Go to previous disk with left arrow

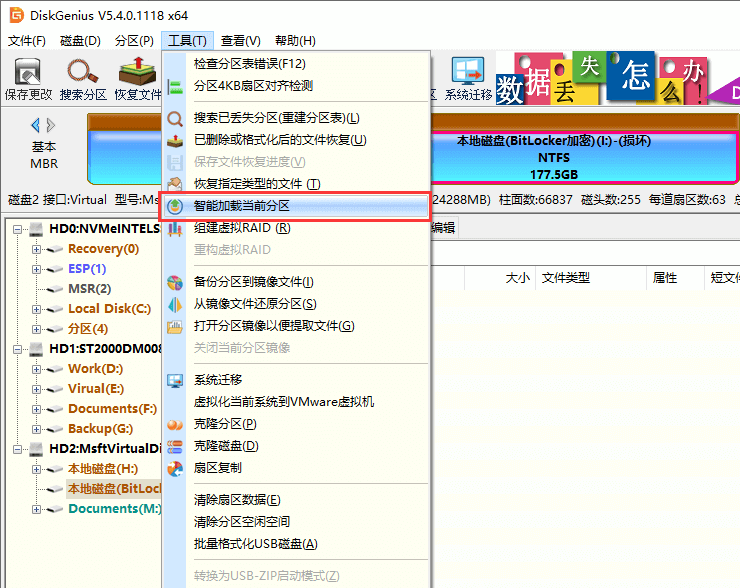(35, 126)
